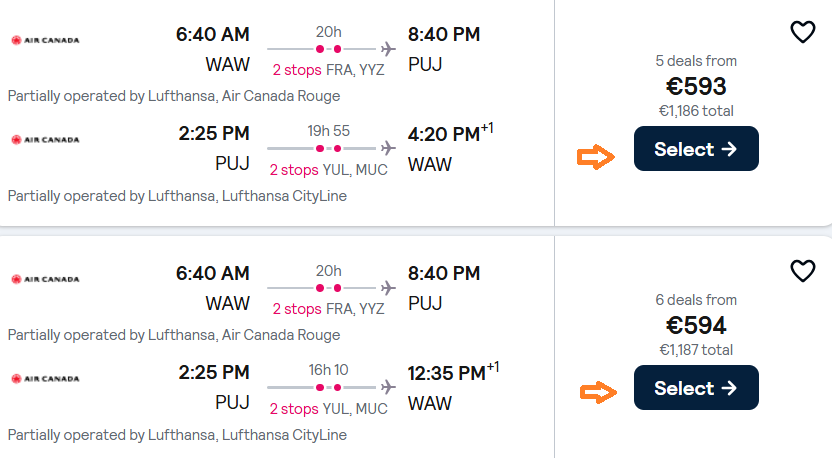832x458 pixels.
Task: Save the €593 flight with the heart icon
Action: (803, 32)
